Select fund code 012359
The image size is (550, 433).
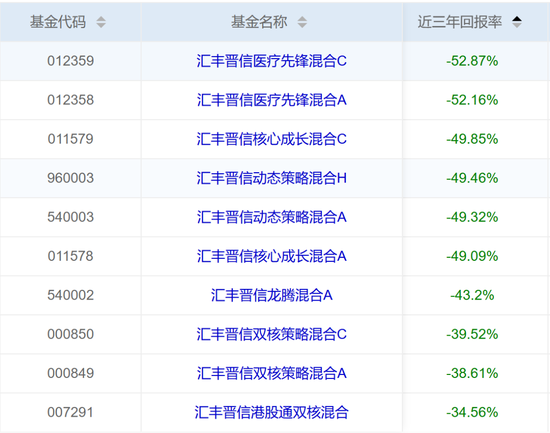(71, 61)
